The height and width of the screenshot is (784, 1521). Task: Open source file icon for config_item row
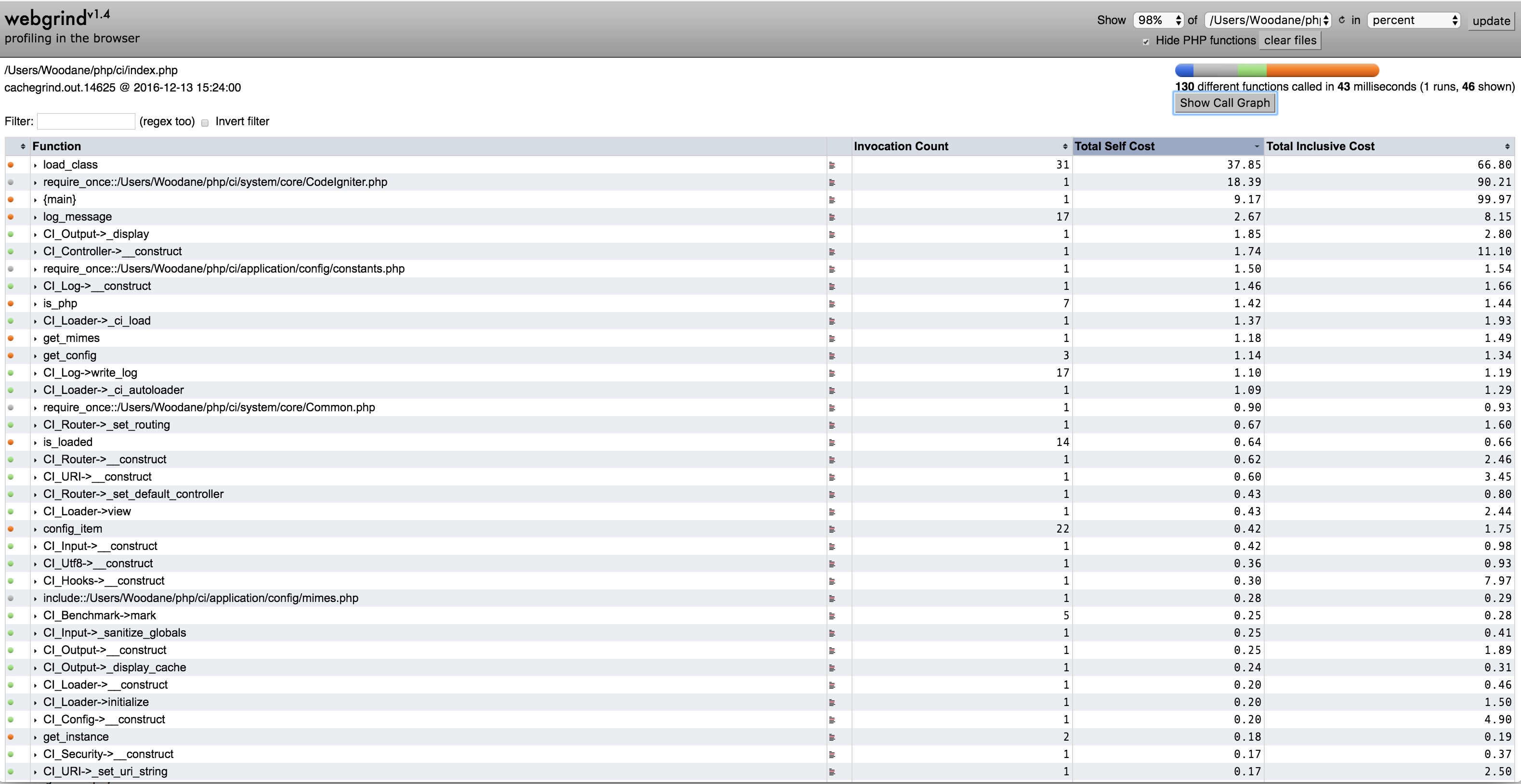coord(832,530)
